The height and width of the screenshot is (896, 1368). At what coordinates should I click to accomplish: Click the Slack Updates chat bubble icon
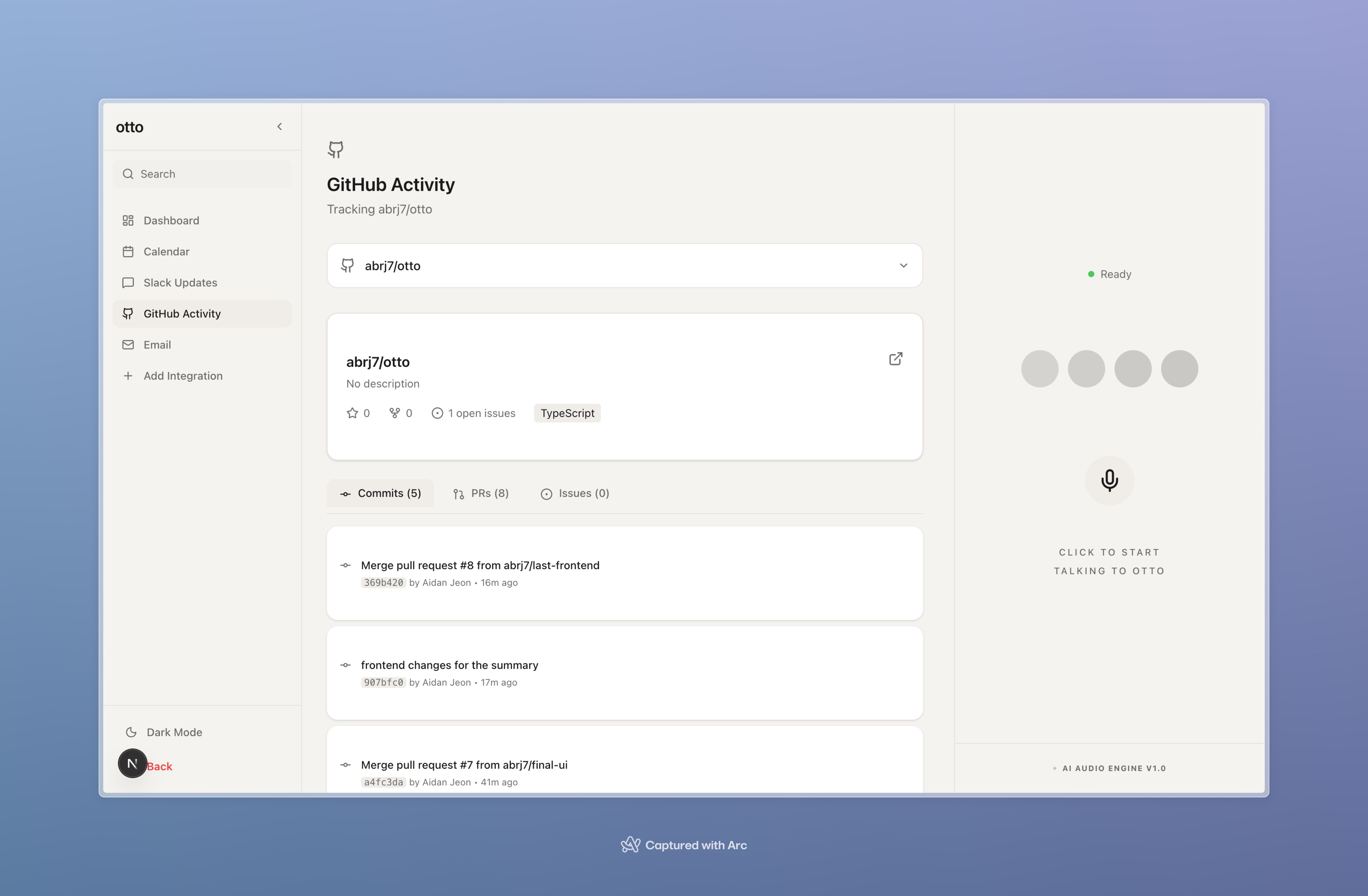coord(128,282)
